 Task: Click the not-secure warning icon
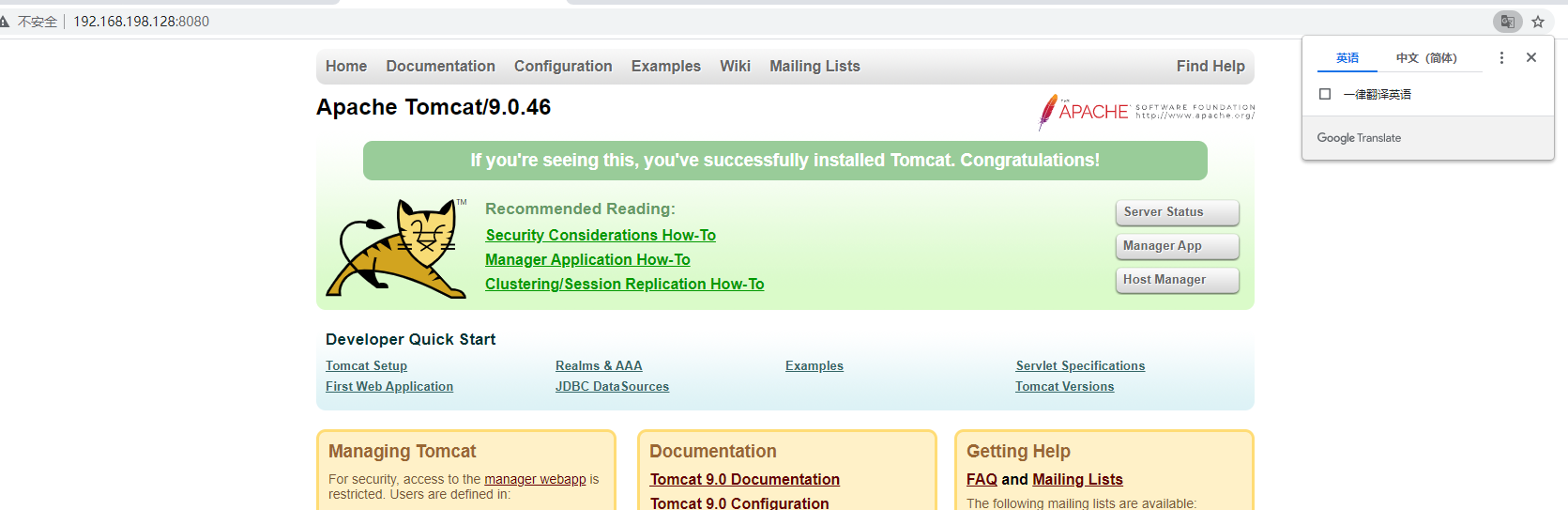tap(5, 22)
